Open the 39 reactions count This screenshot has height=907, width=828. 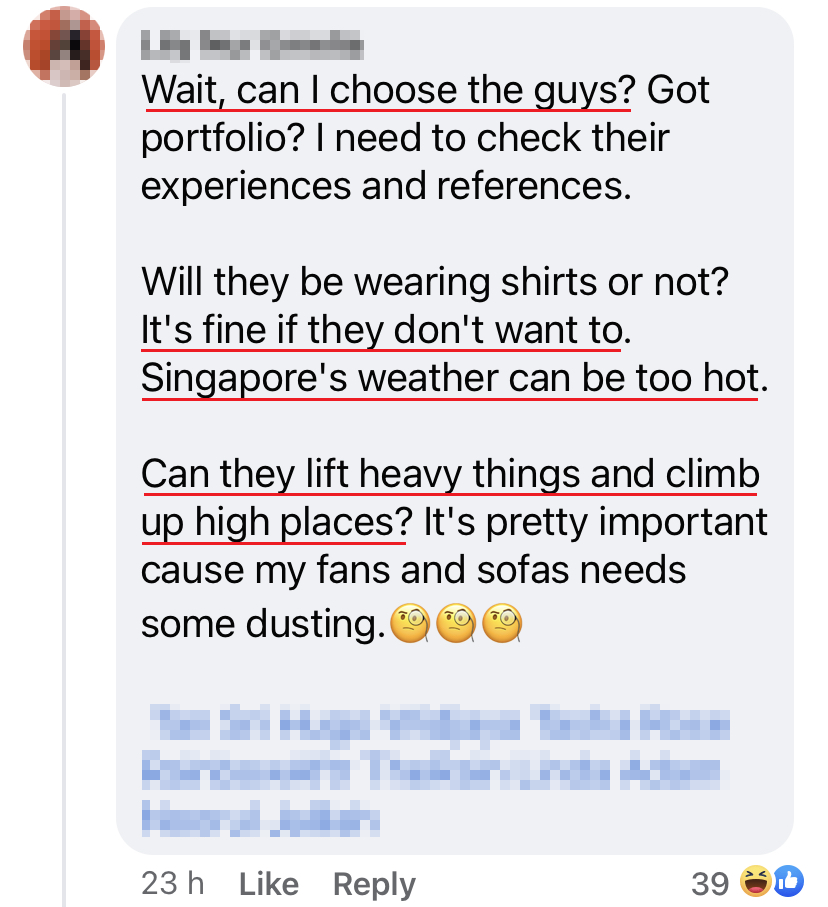tap(710, 884)
